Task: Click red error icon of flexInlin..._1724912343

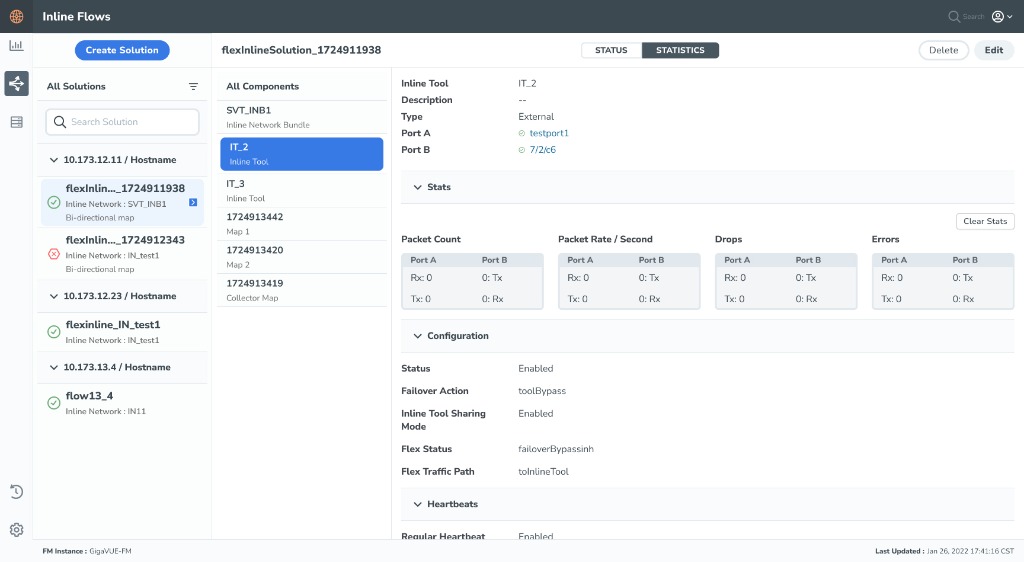Action: click(54, 254)
